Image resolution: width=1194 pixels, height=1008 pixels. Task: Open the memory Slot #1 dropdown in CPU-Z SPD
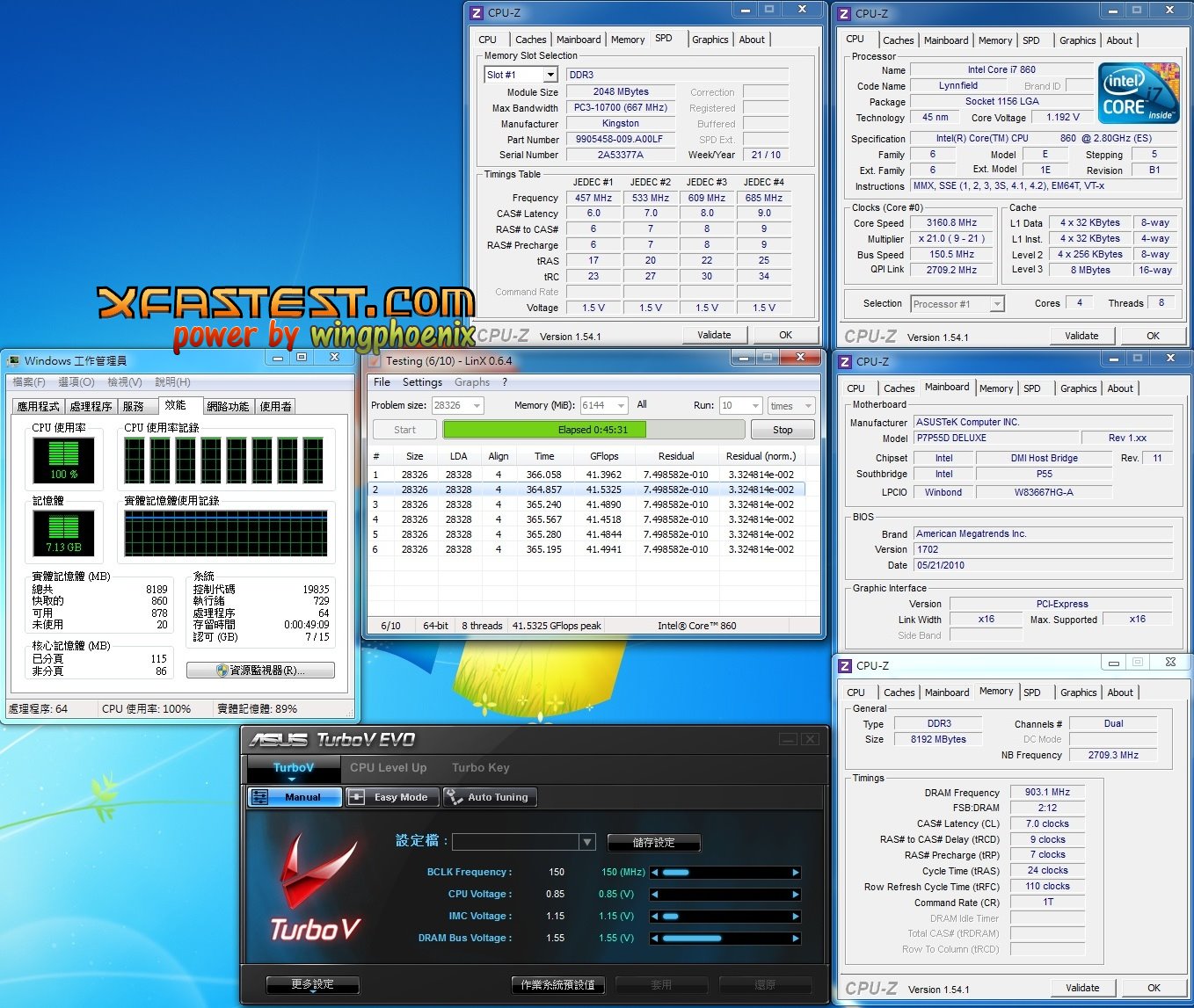point(550,75)
